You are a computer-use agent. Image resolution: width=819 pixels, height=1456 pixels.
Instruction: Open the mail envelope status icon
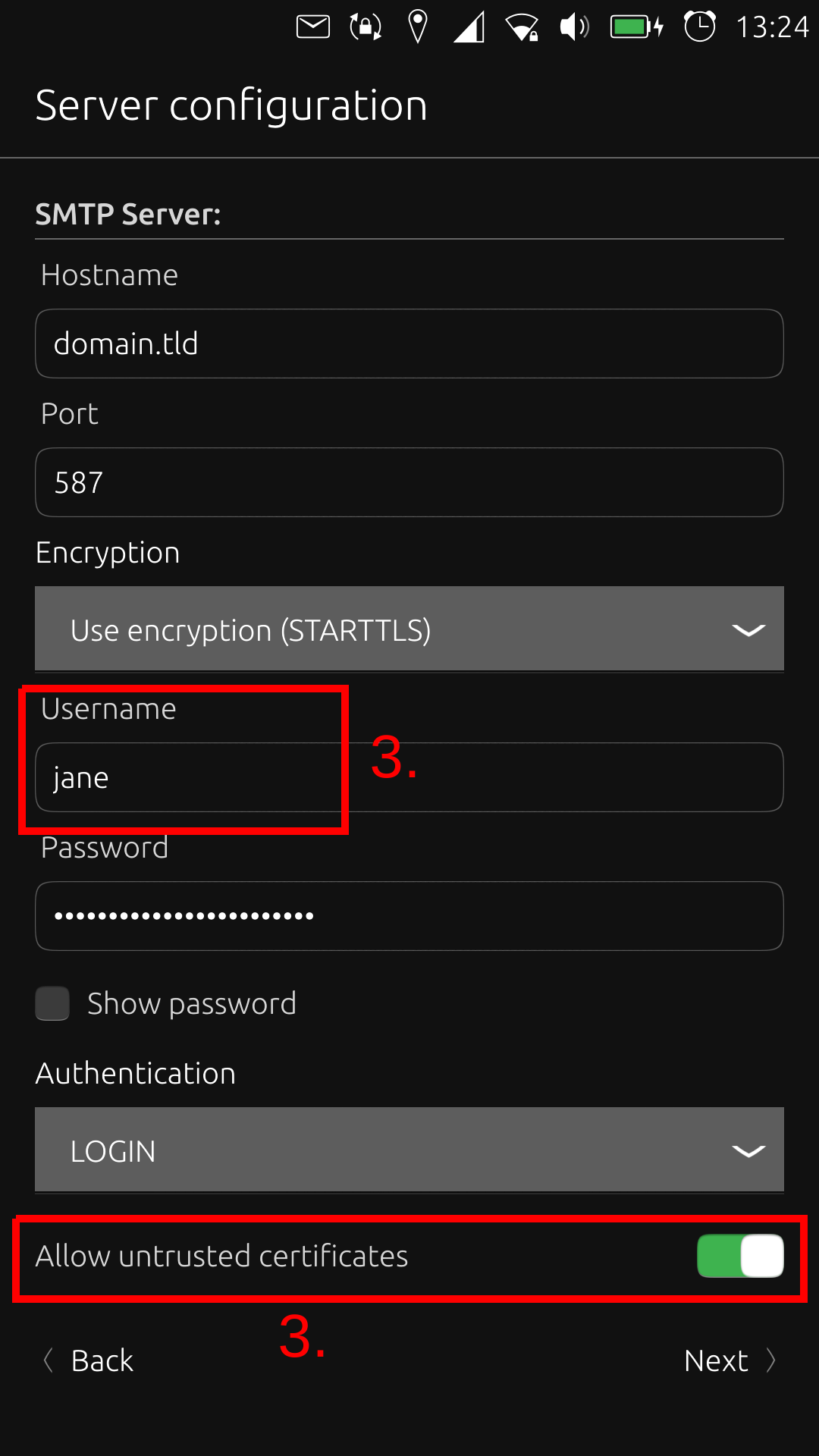312,27
